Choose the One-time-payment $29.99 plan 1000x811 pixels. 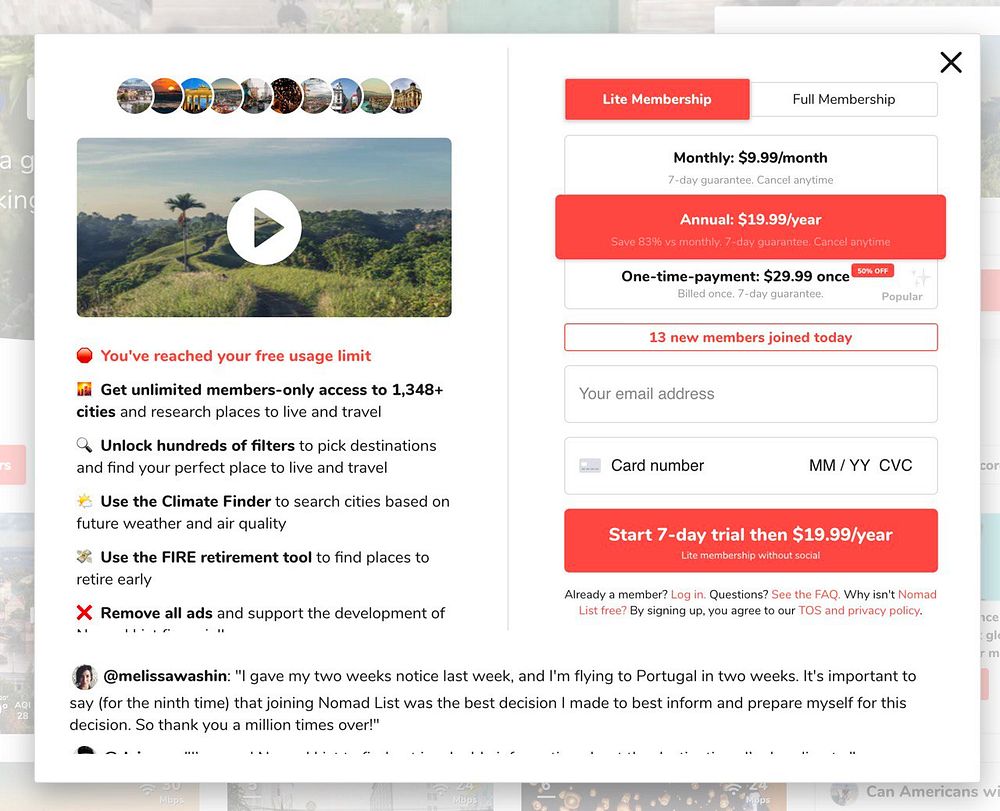click(x=751, y=284)
